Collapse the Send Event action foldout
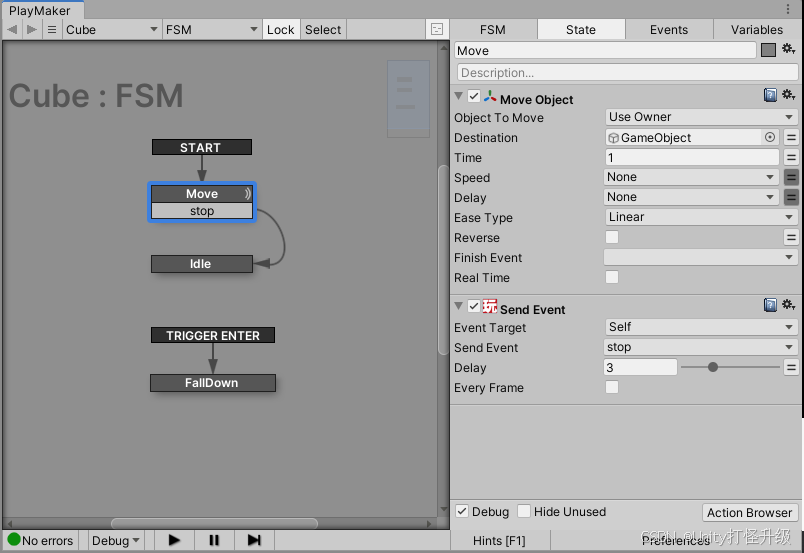804x553 pixels. click(459, 306)
